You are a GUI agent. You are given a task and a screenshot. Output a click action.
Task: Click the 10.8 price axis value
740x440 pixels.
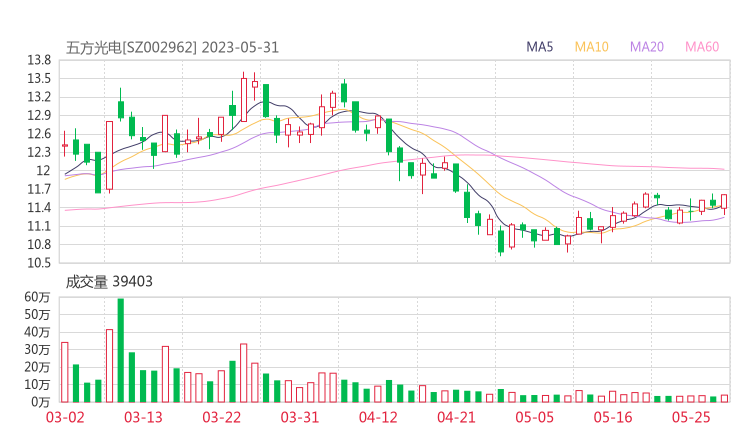[x=39, y=245]
